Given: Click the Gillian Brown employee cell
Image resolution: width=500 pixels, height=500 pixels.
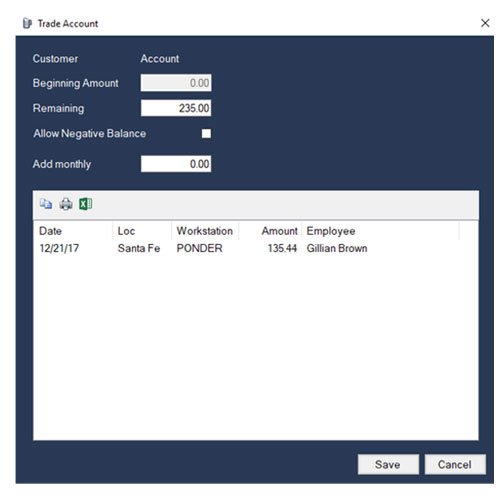Looking at the screenshot, I should pyautogui.click(x=337, y=248).
